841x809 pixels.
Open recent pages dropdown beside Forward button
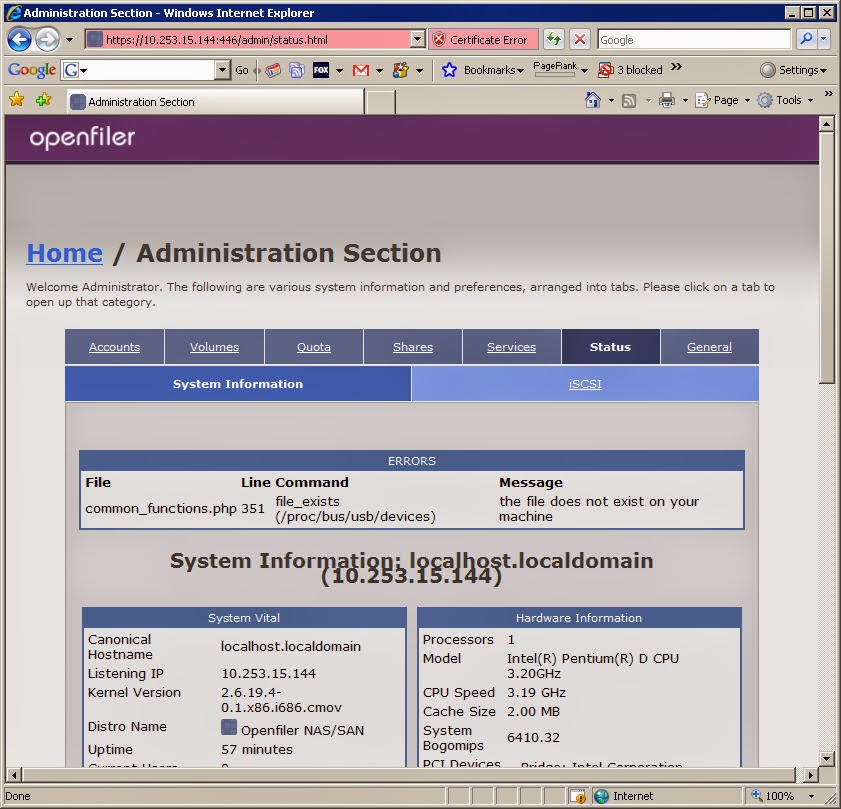tap(69, 40)
